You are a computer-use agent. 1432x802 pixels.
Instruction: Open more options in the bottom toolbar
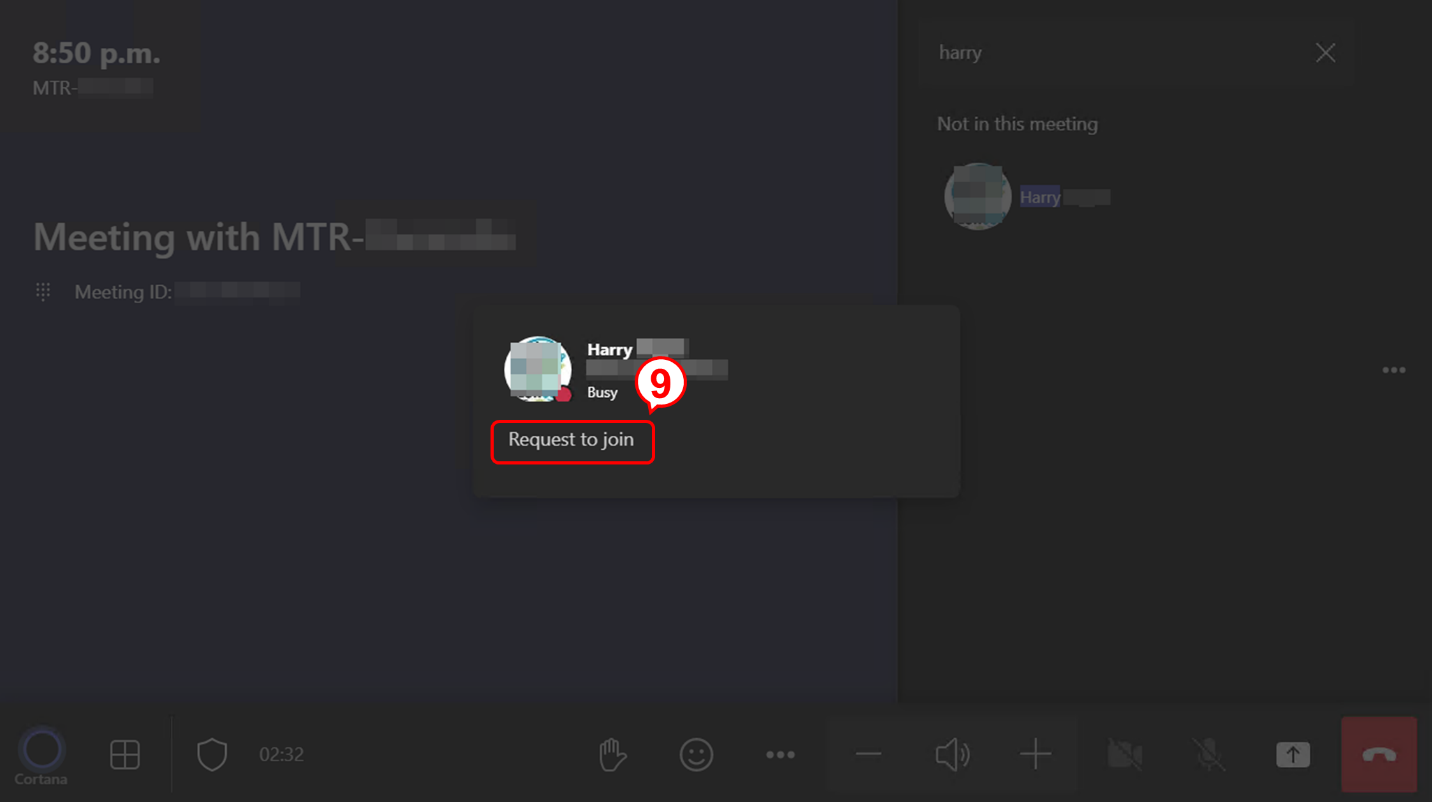[780, 755]
